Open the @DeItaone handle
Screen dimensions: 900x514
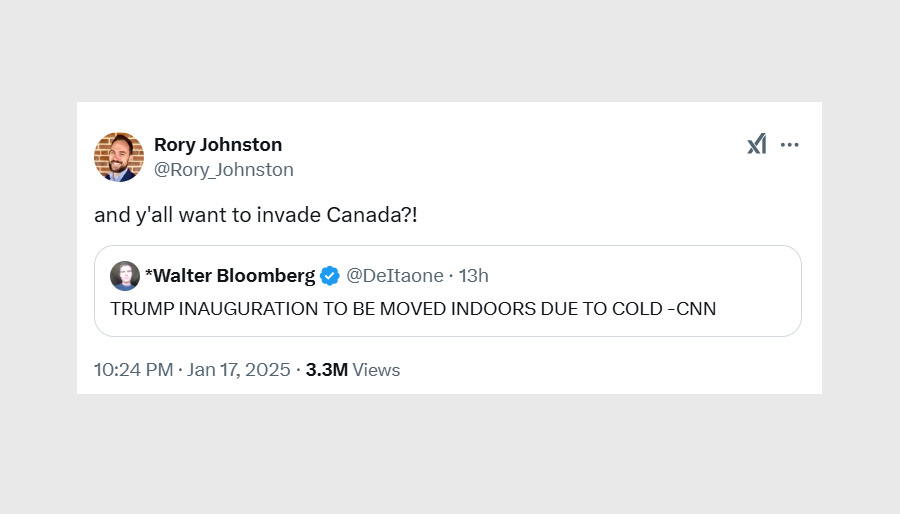pyautogui.click(x=394, y=276)
